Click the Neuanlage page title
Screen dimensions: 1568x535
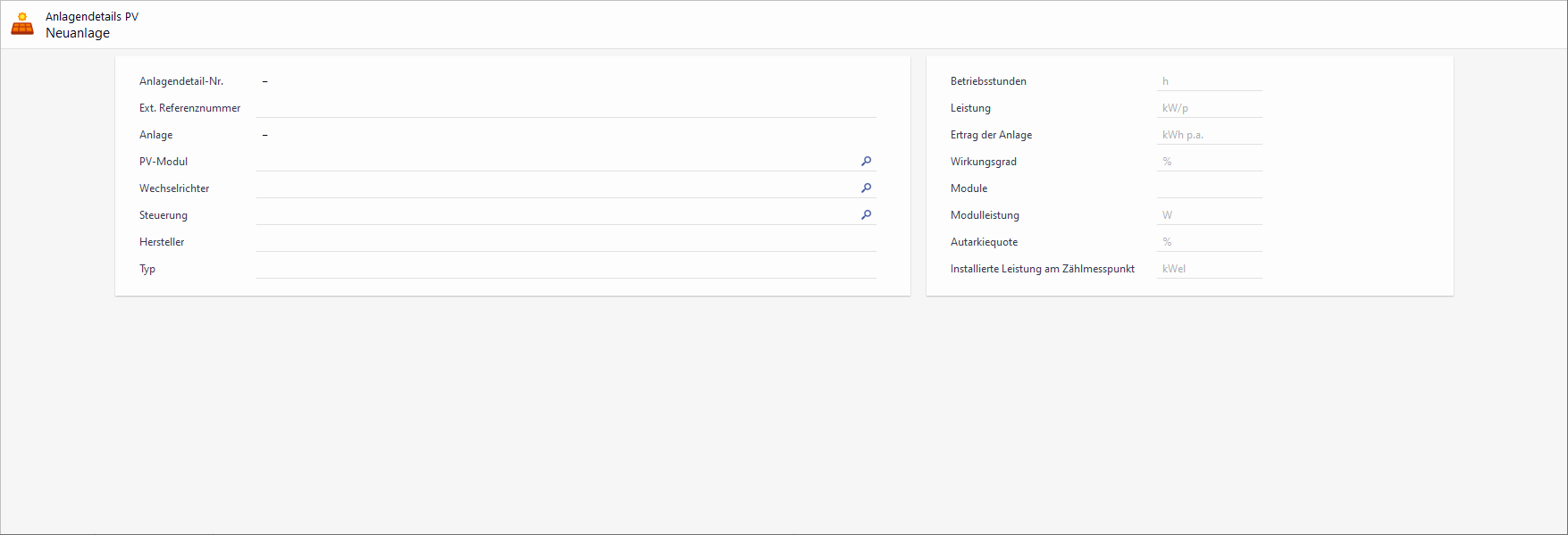tap(78, 33)
